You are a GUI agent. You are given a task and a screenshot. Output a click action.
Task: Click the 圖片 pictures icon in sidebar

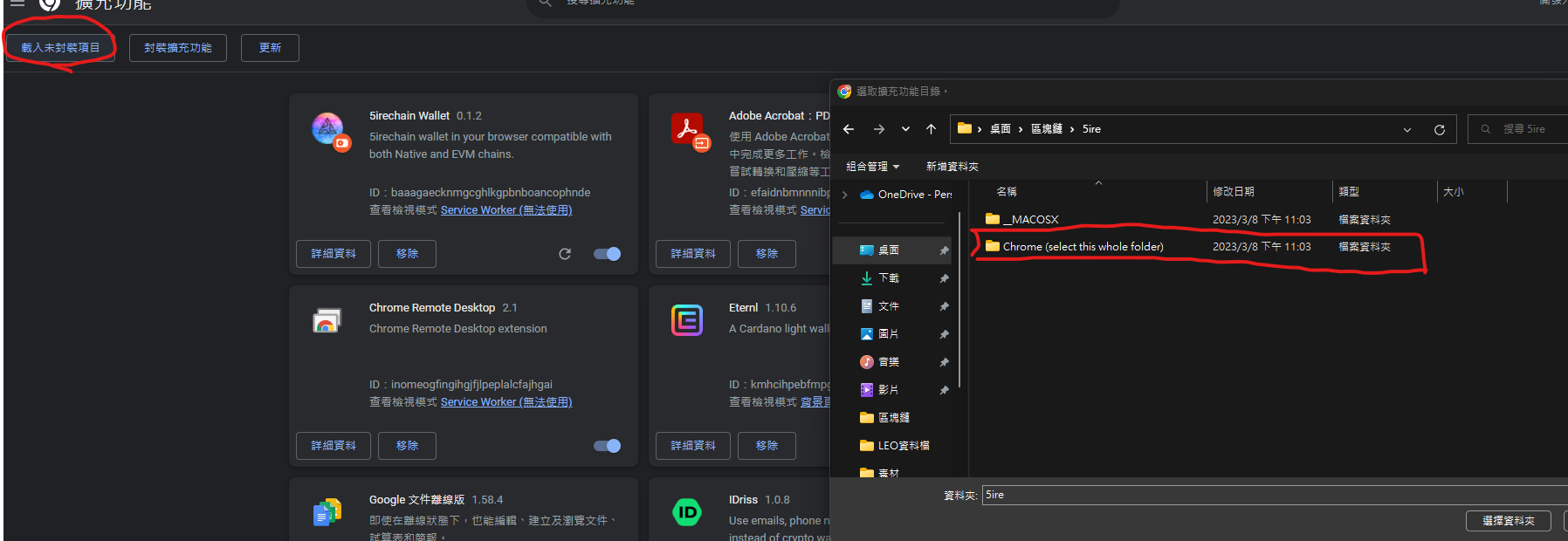pyautogui.click(x=867, y=334)
